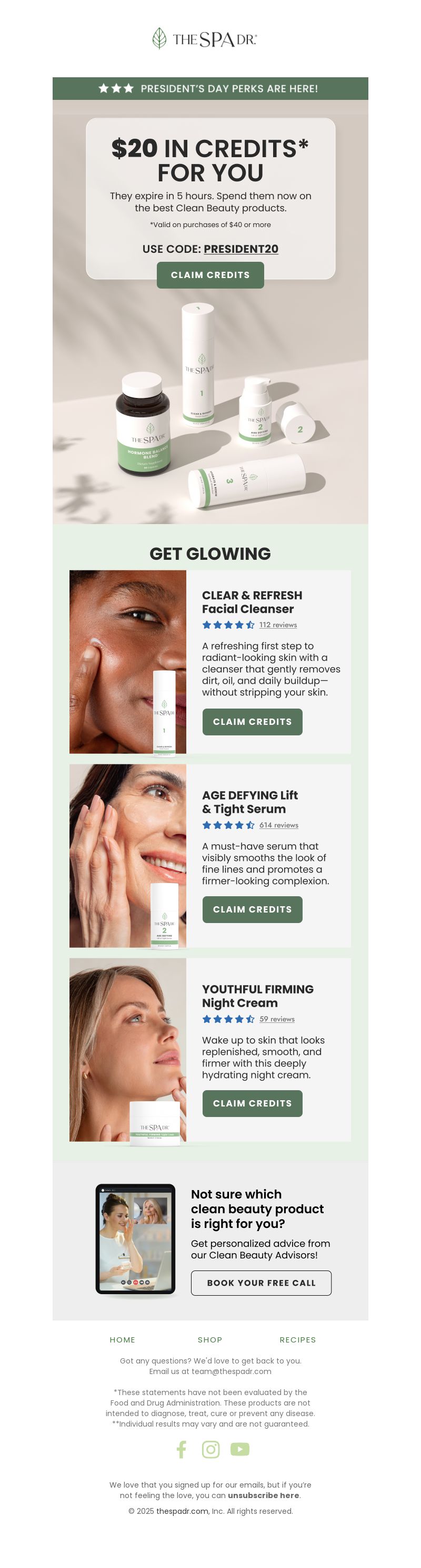Open the 614 reviews link
The image size is (421, 1568).
(x=278, y=825)
